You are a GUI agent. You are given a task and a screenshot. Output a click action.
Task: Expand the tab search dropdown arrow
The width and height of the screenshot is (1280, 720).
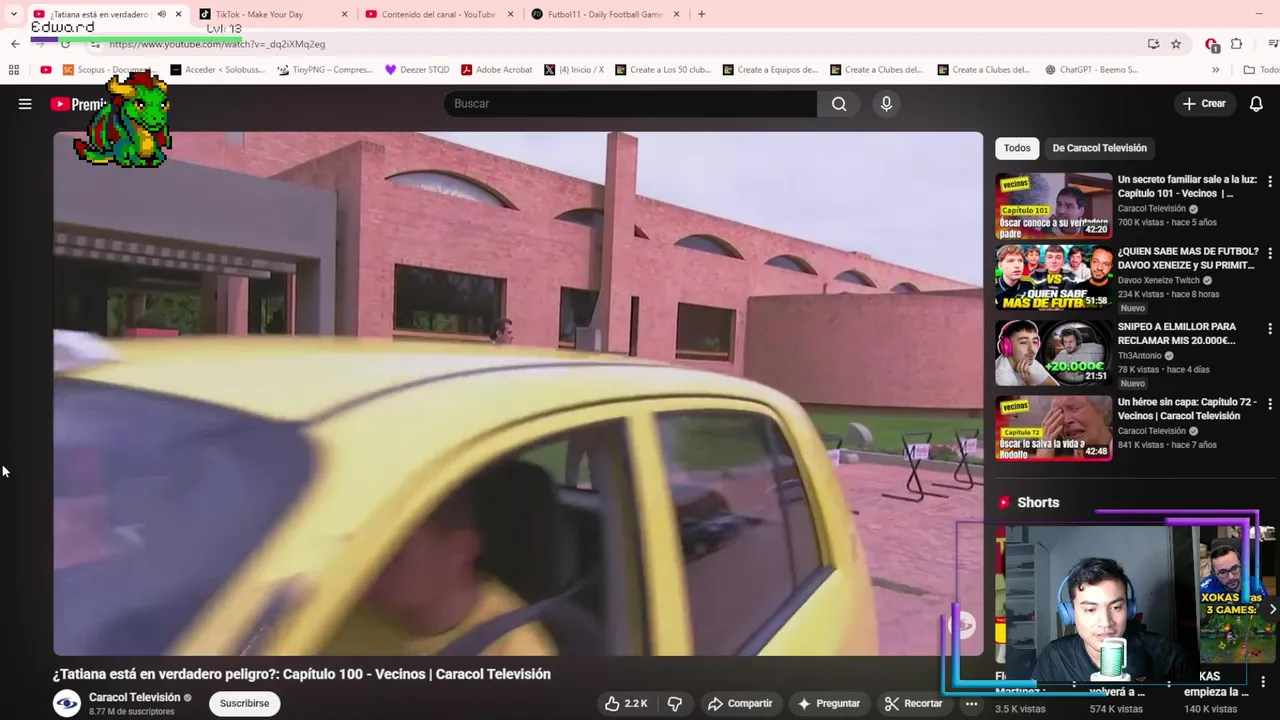tap(13, 14)
